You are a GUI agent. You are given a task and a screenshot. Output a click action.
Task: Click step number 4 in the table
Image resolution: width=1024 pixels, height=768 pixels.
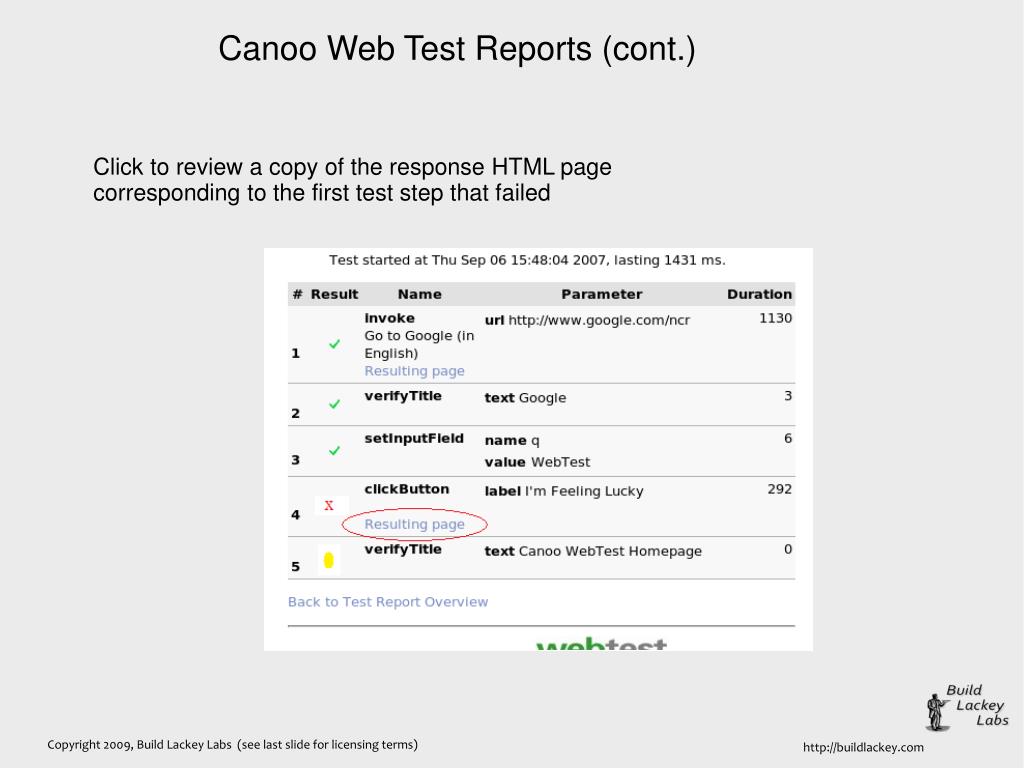tap(295, 515)
